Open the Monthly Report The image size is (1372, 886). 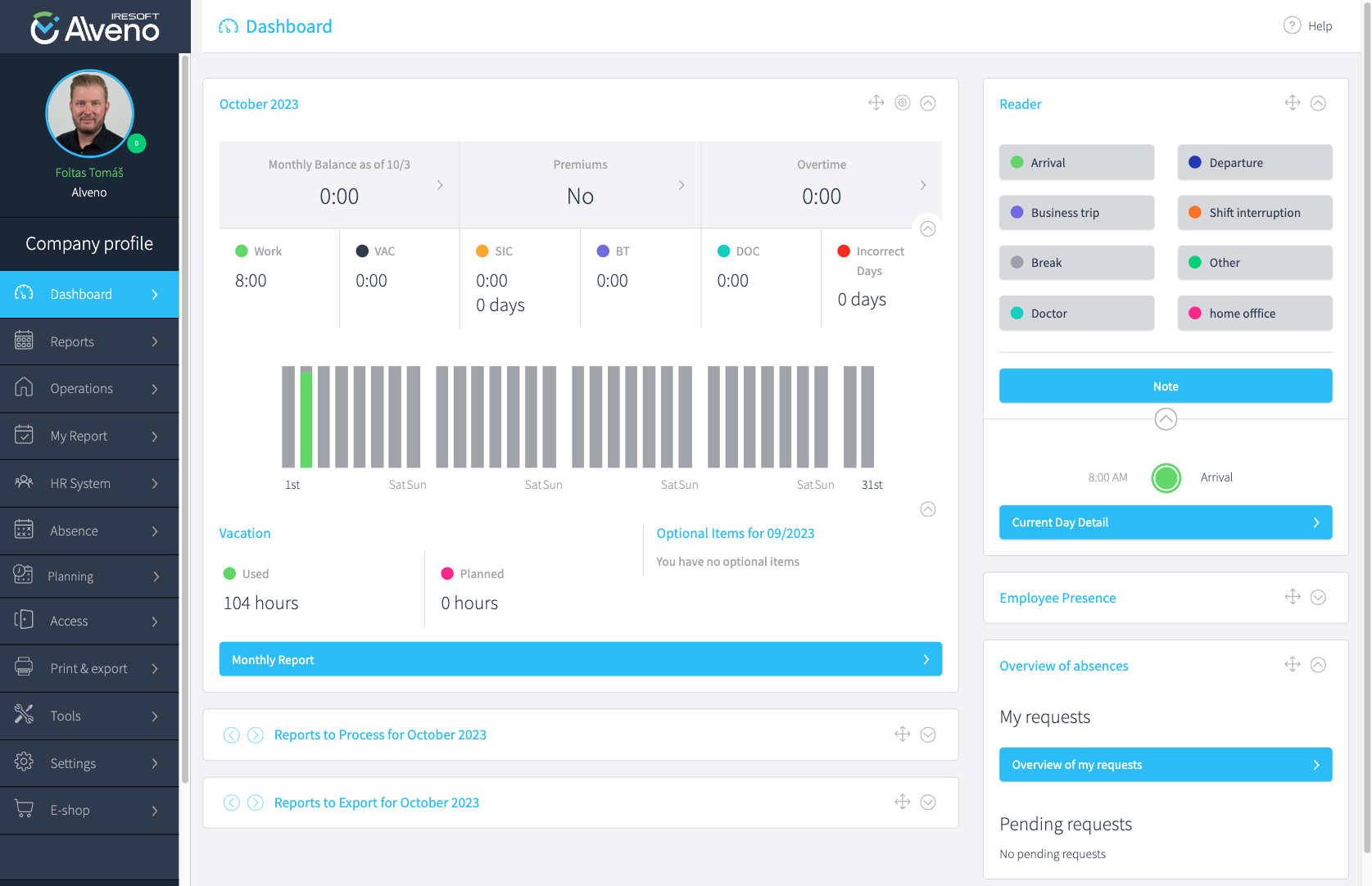pos(581,659)
